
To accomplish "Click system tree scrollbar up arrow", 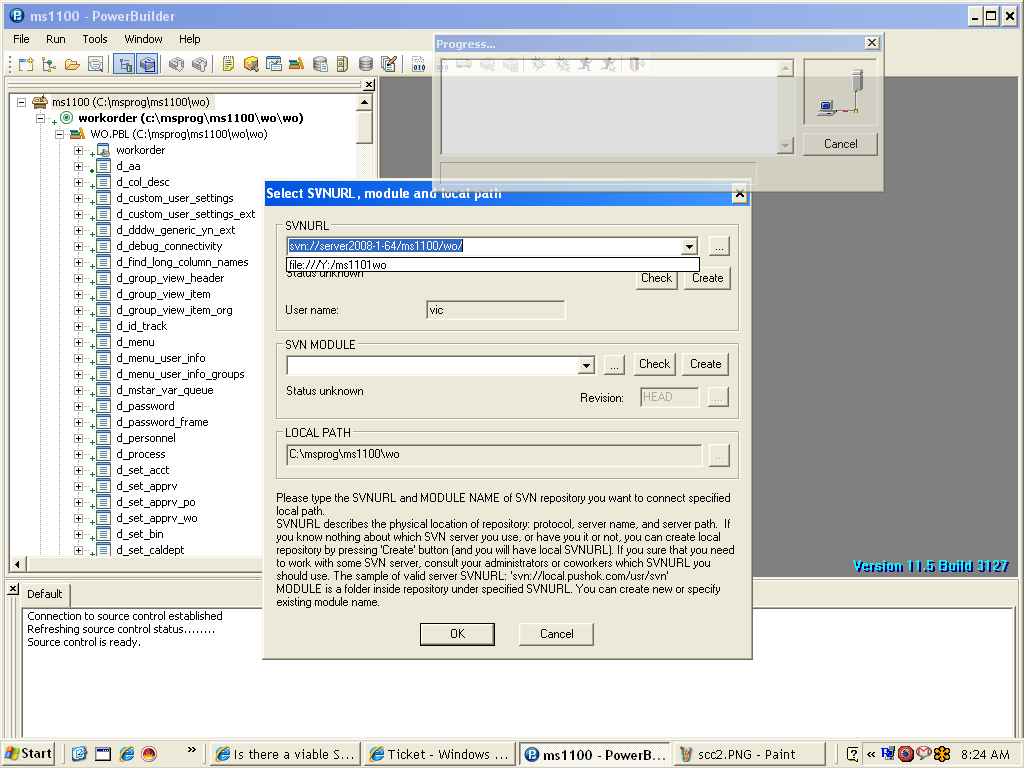I will coord(364,102).
